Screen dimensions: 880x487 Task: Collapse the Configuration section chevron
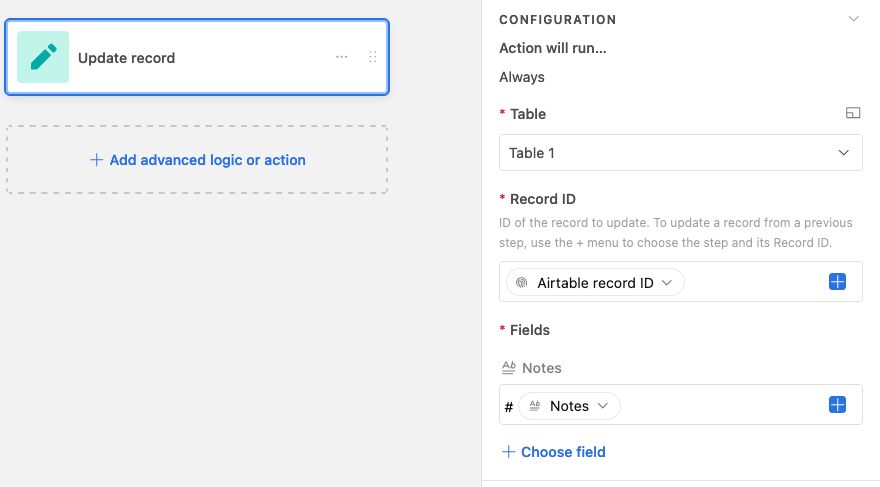pyautogui.click(x=853, y=19)
